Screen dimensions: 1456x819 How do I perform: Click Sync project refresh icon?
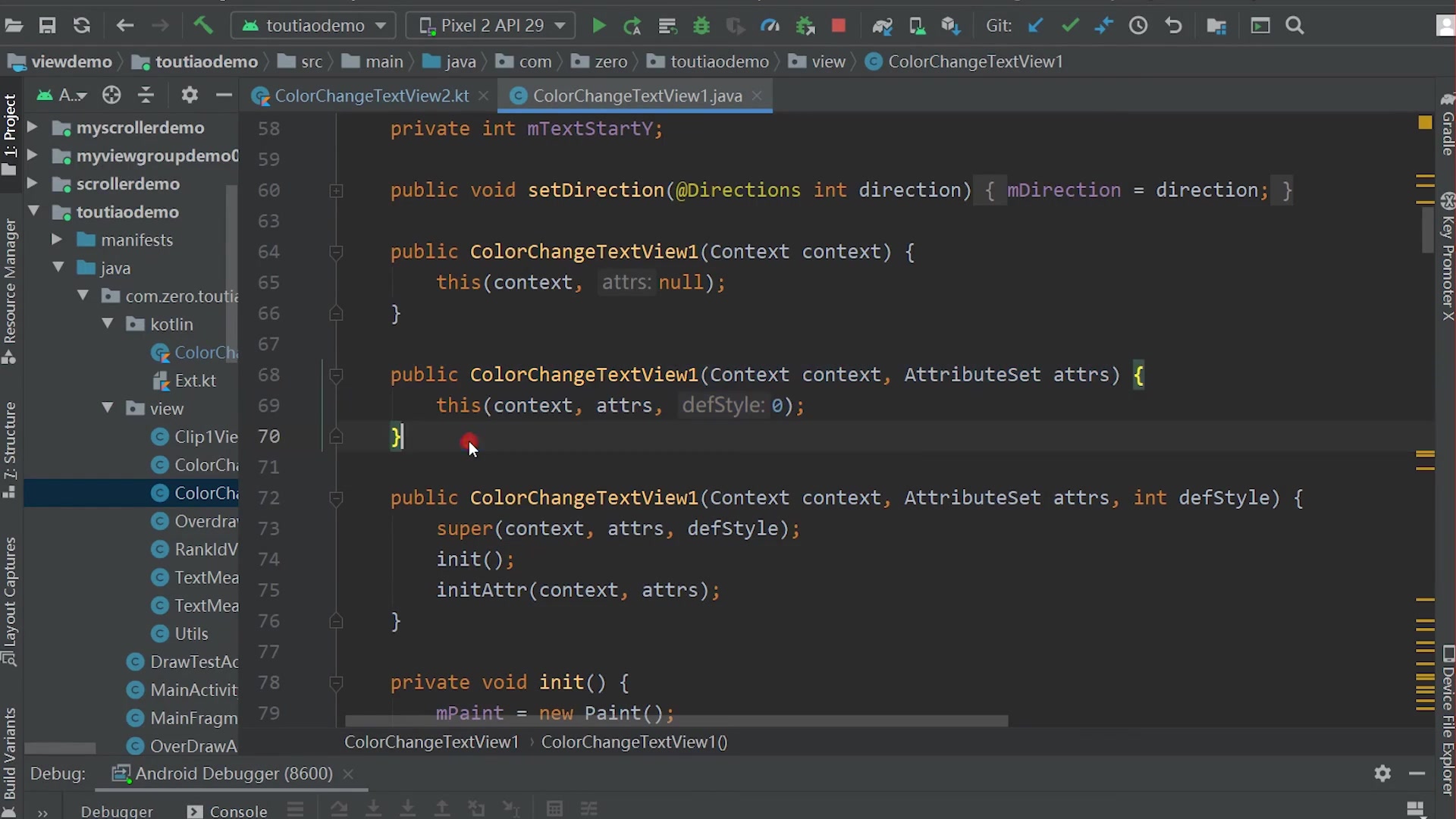(82, 26)
